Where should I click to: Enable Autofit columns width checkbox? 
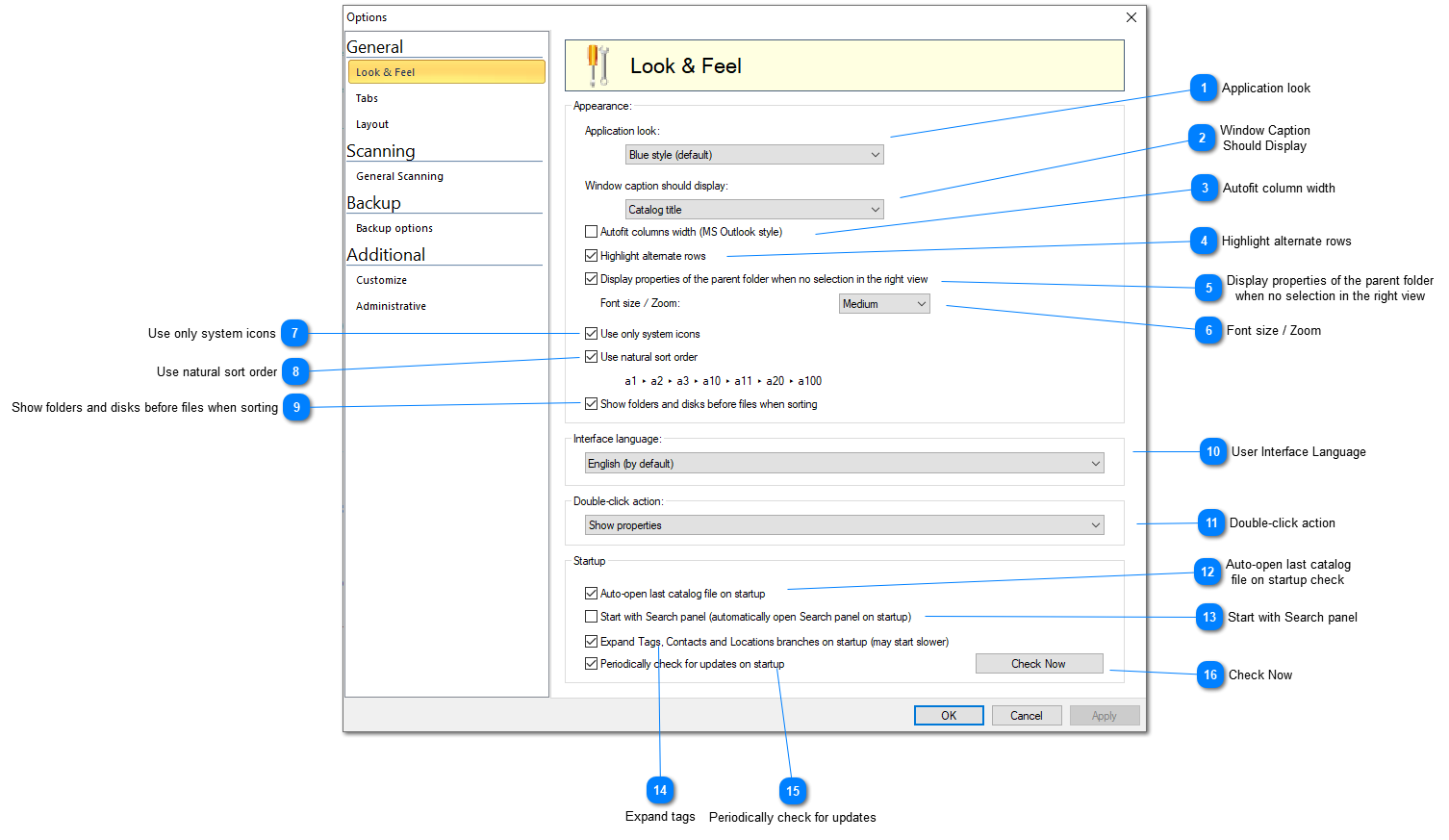591,232
